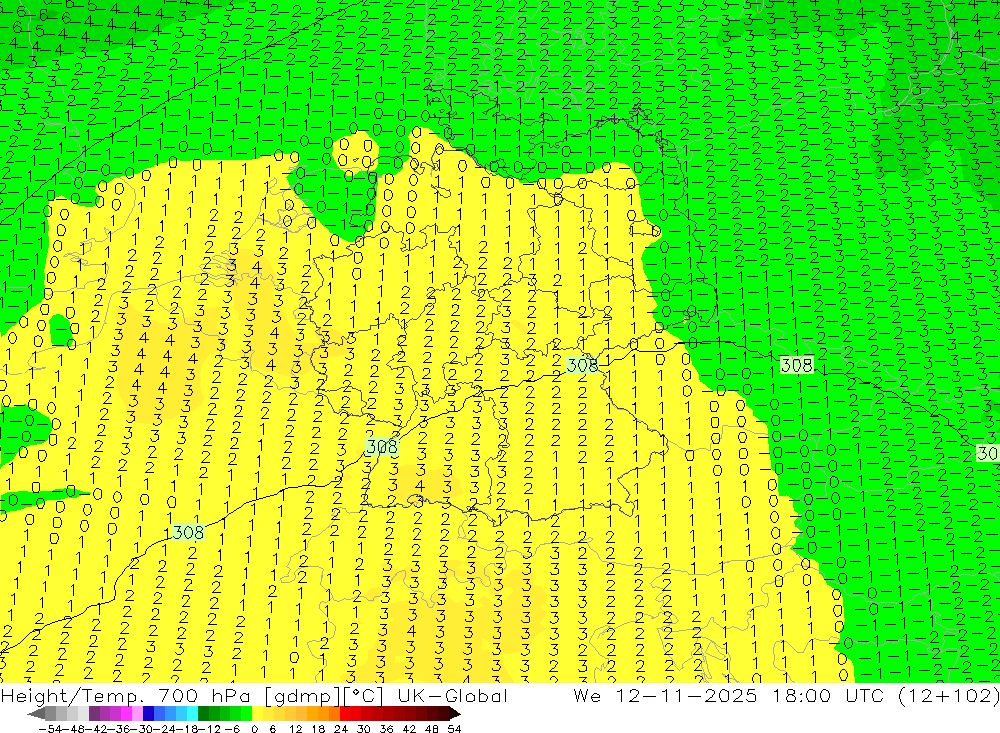
Task: Click the lowest "308" contour label on the map
Action: [188, 532]
